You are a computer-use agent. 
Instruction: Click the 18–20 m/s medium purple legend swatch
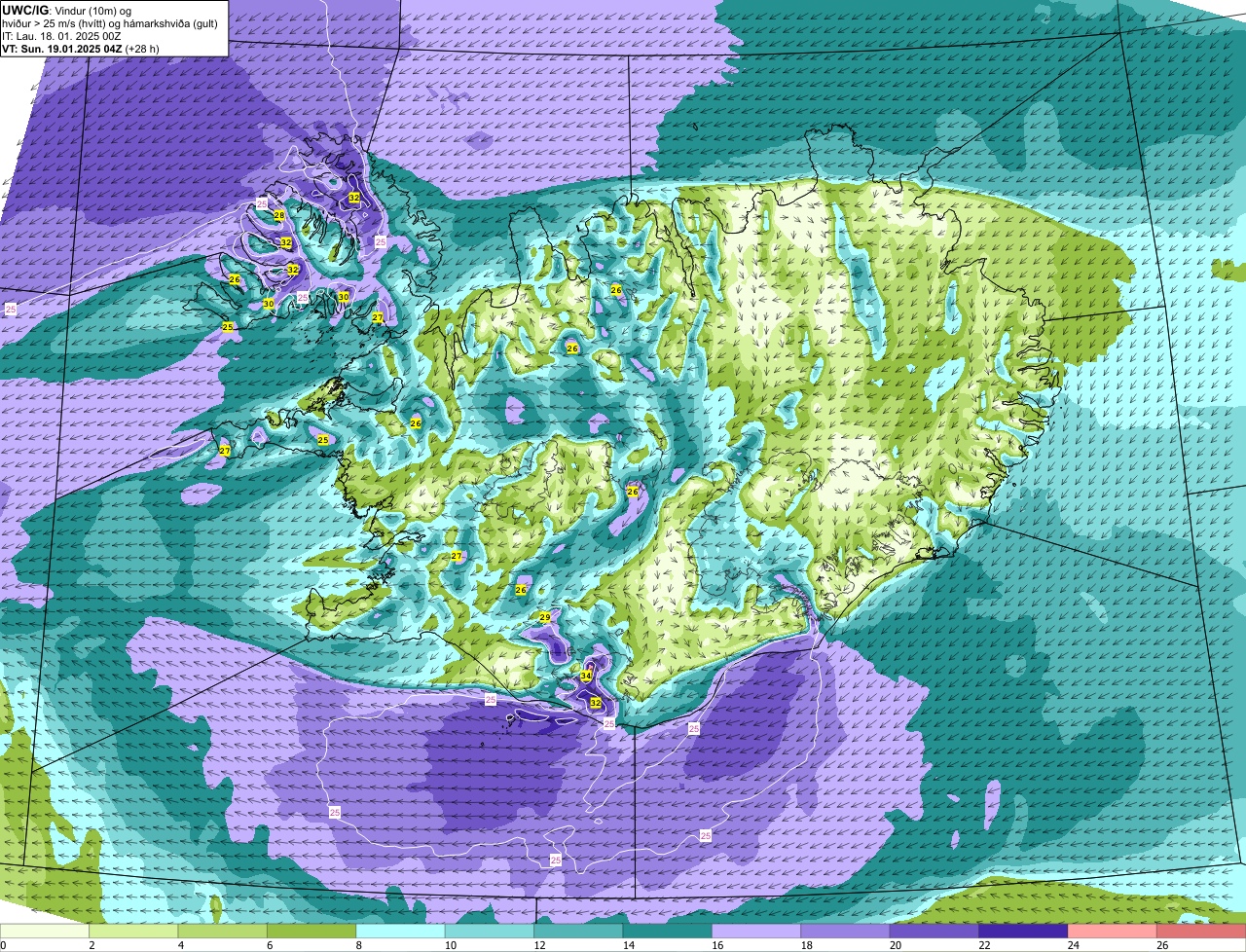pos(846,932)
